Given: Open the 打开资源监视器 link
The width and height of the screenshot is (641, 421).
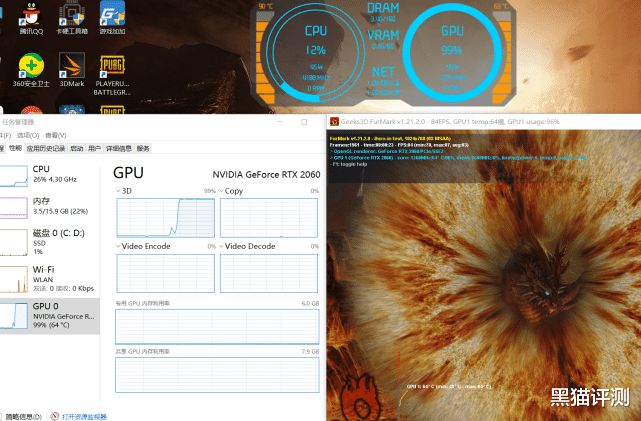Looking at the screenshot, I should tap(84, 417).
